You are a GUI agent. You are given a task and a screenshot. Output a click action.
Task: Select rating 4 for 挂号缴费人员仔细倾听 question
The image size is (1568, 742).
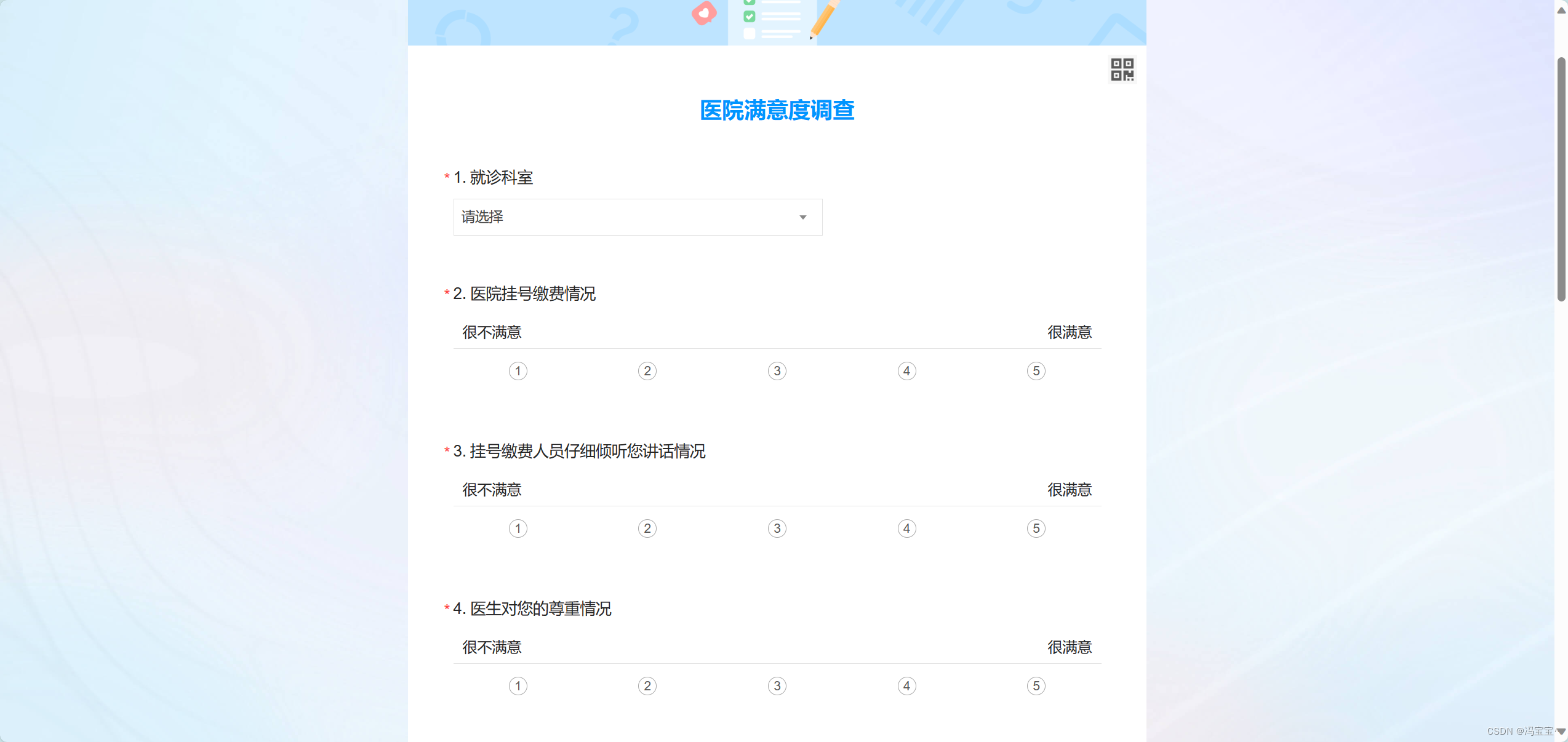point(906,528)
